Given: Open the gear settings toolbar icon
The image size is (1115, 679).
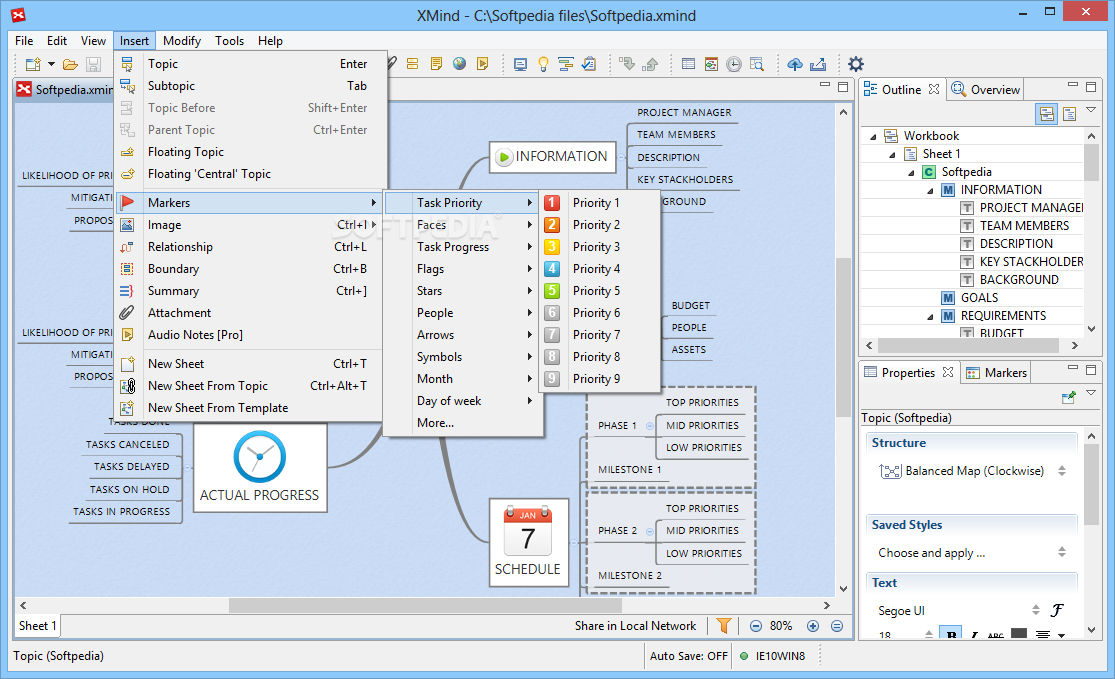Looking at the screenshot, I should click(x=856, y=64).
